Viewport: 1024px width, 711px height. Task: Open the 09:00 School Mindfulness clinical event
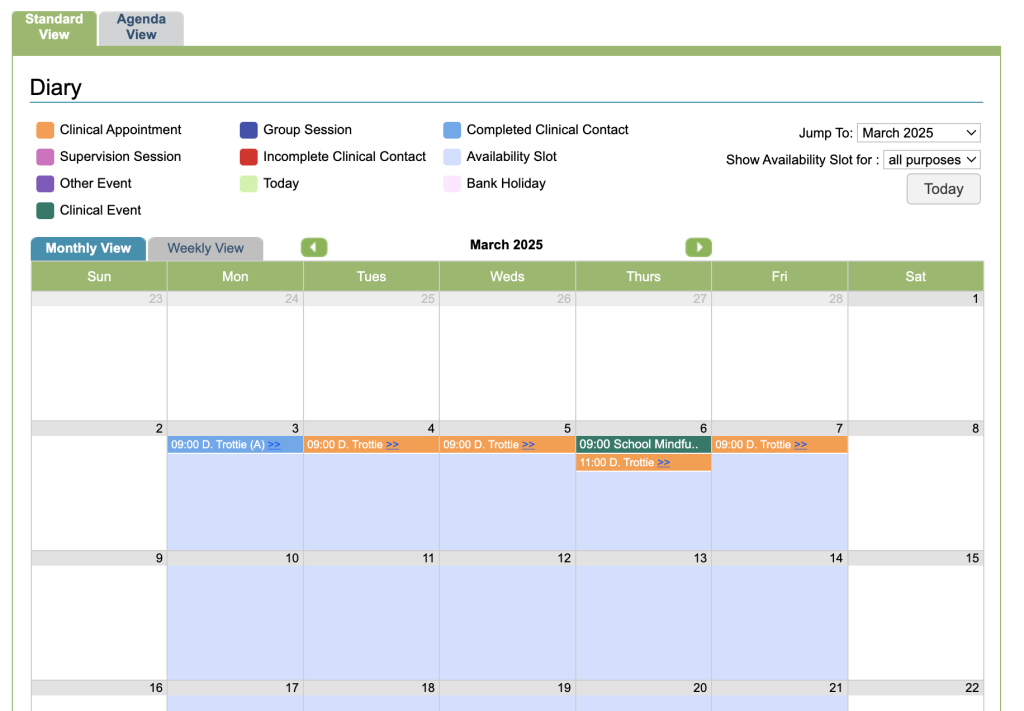pyautogui.click(x=639, y=444)
